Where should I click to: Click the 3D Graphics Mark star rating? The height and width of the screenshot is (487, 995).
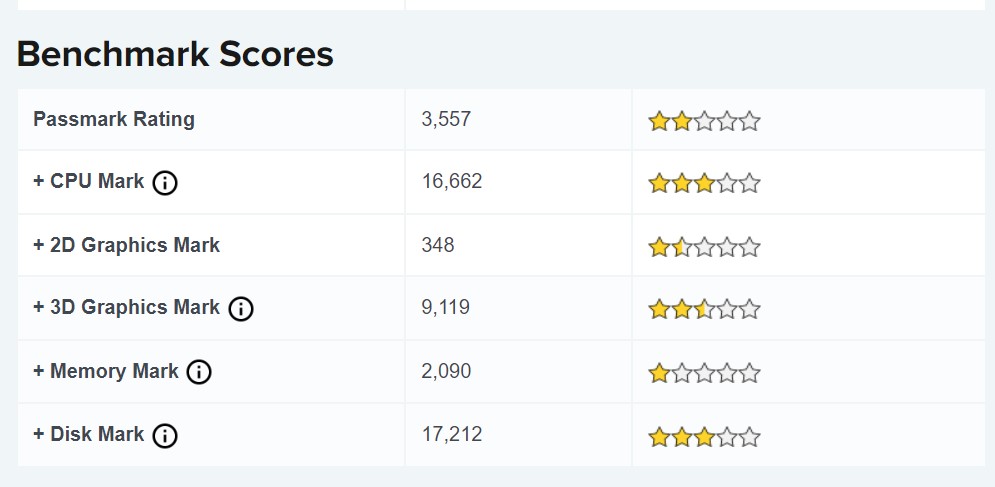[704, 310]
